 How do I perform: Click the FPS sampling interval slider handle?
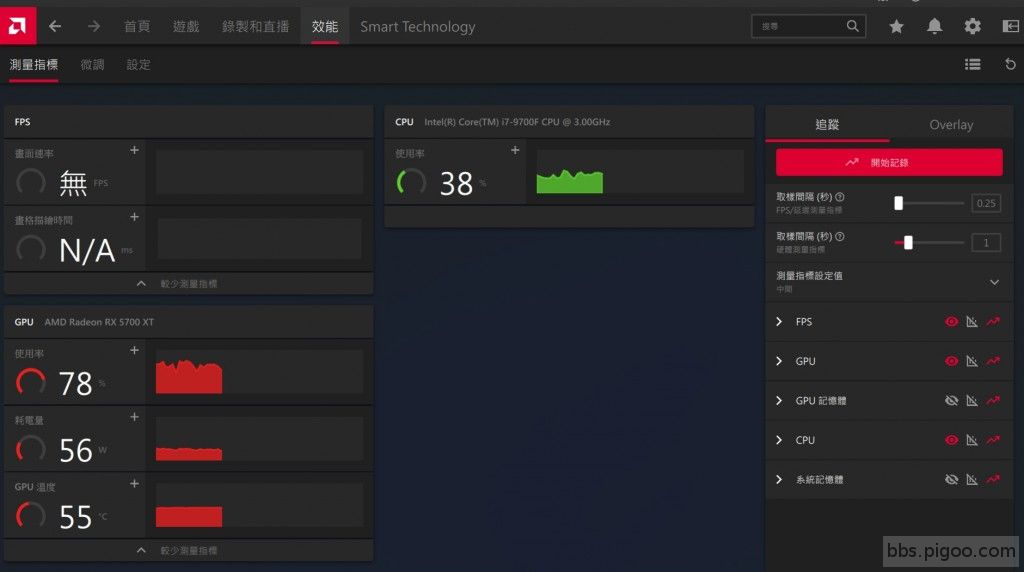click(x=899, y=203)
